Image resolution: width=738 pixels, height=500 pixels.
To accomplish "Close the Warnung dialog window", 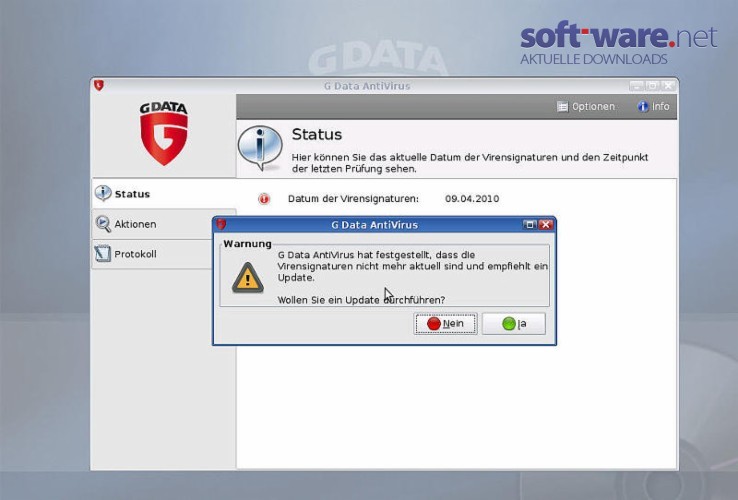I will click(x=545, y=225).
